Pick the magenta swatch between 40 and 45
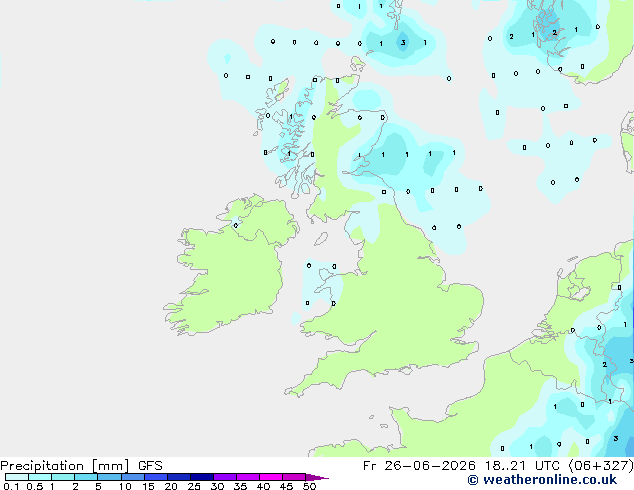This screenshot has width=634, height=490. [271, 477]
